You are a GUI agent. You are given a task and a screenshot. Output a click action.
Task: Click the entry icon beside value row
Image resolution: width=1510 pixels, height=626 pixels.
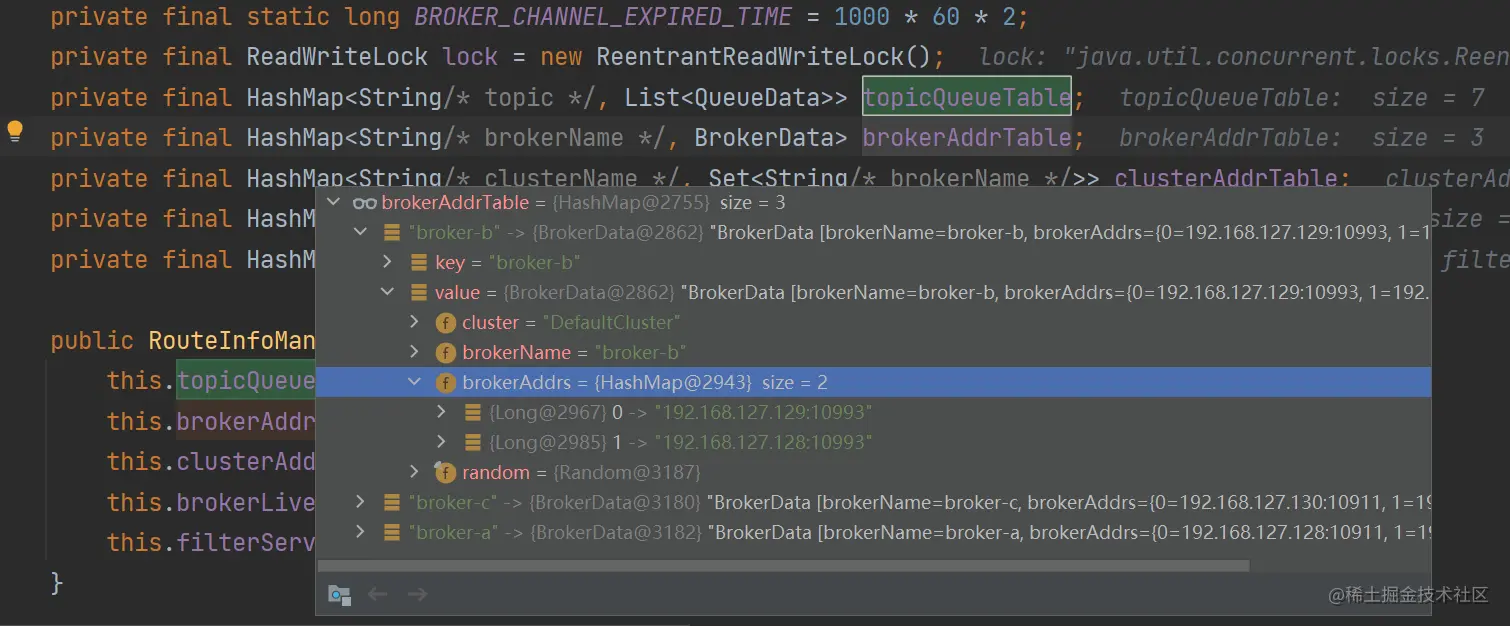pos(419,293)
